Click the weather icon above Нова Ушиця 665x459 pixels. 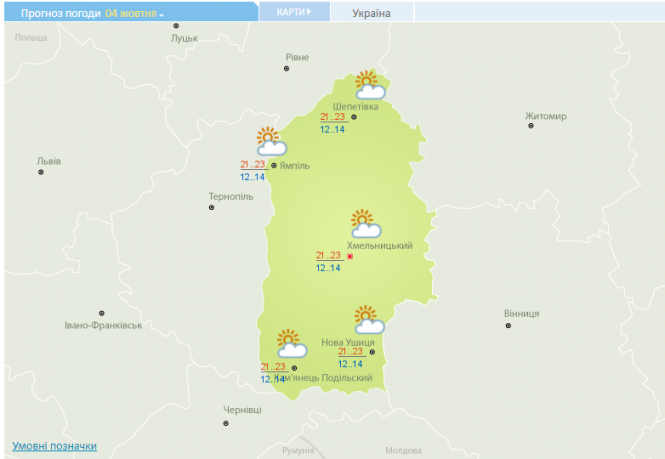coord(369,320)
